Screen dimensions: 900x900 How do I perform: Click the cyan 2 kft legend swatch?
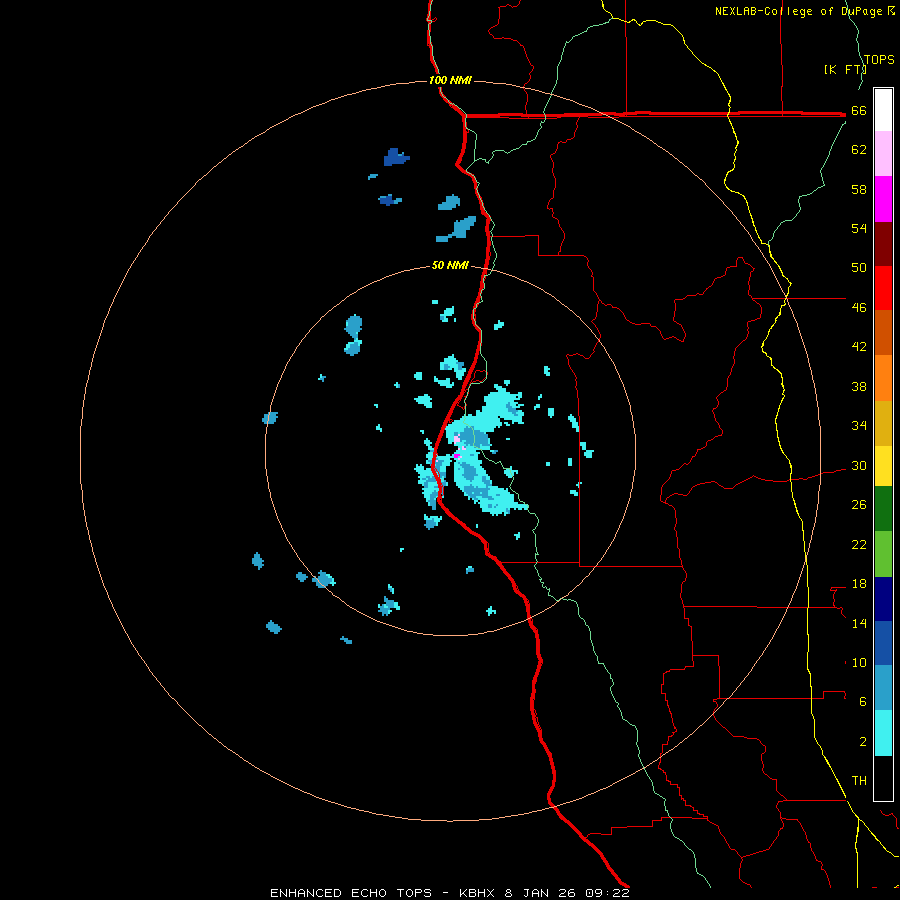tap(883, 733)
